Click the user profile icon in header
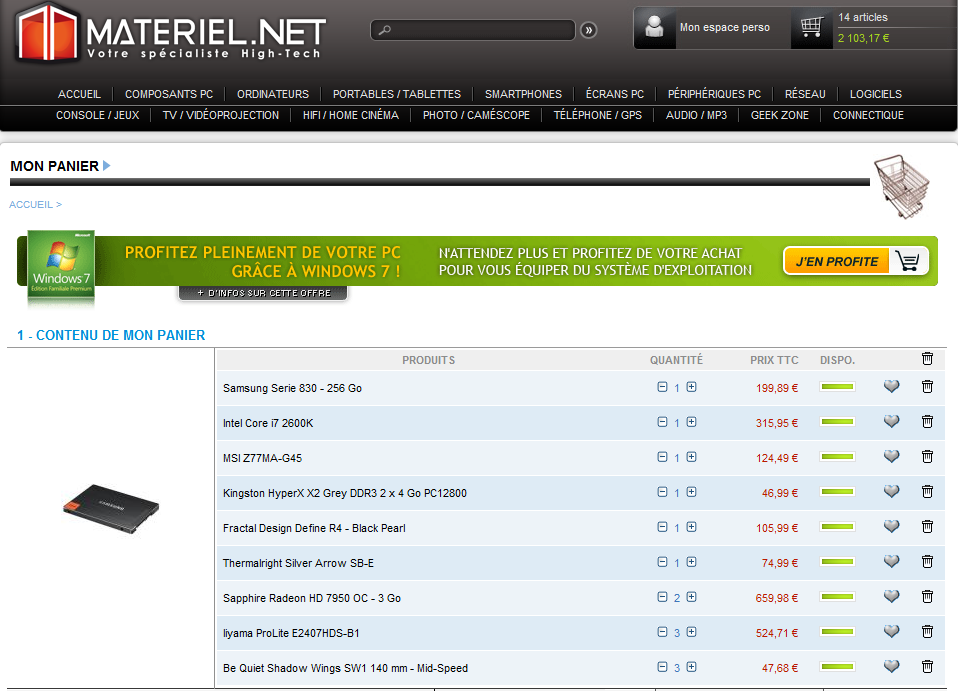958x691 pixels. click(655, 28)
